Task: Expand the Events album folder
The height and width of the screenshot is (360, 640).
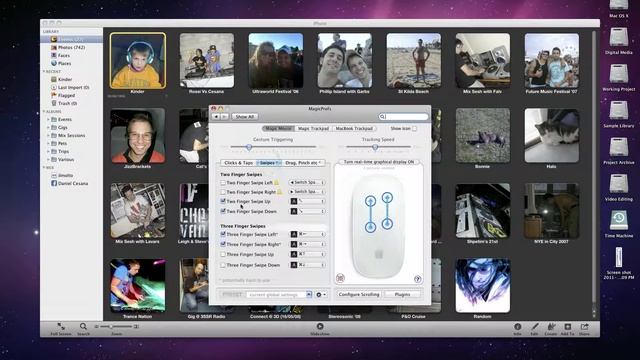Action: tap(48, 120)
